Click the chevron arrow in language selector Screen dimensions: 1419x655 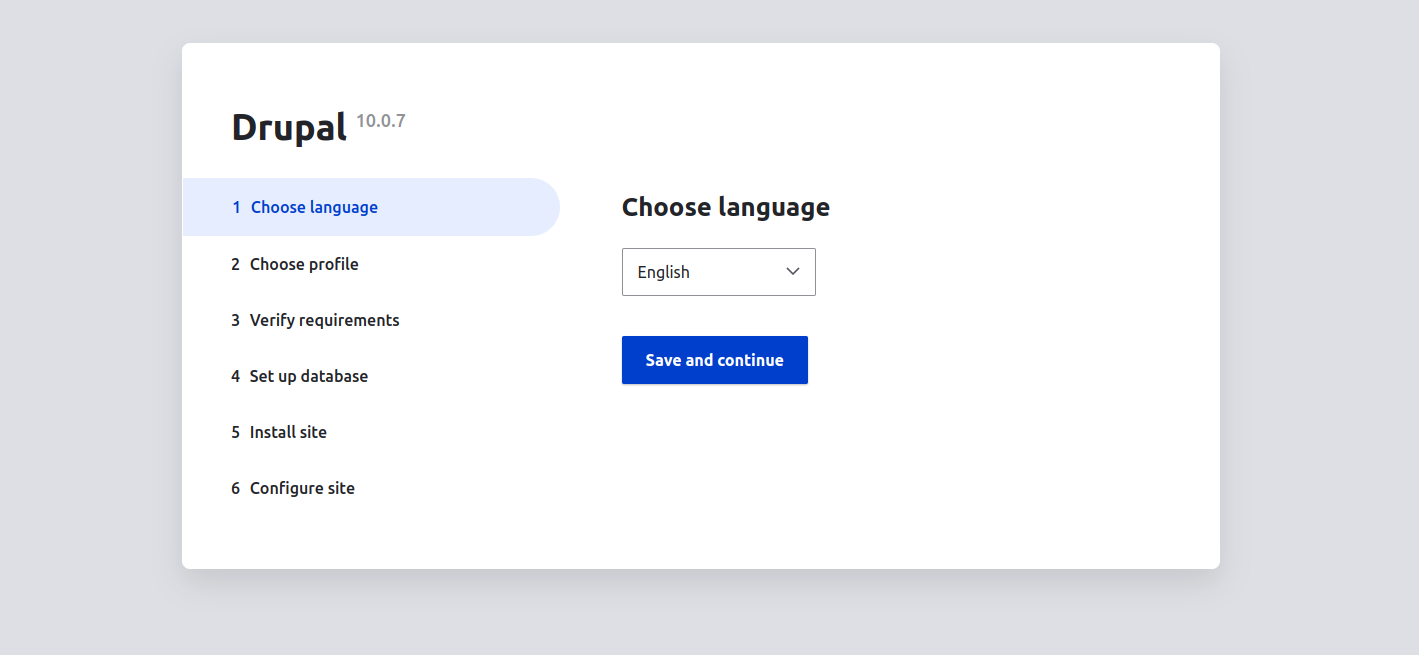[793, 272]
